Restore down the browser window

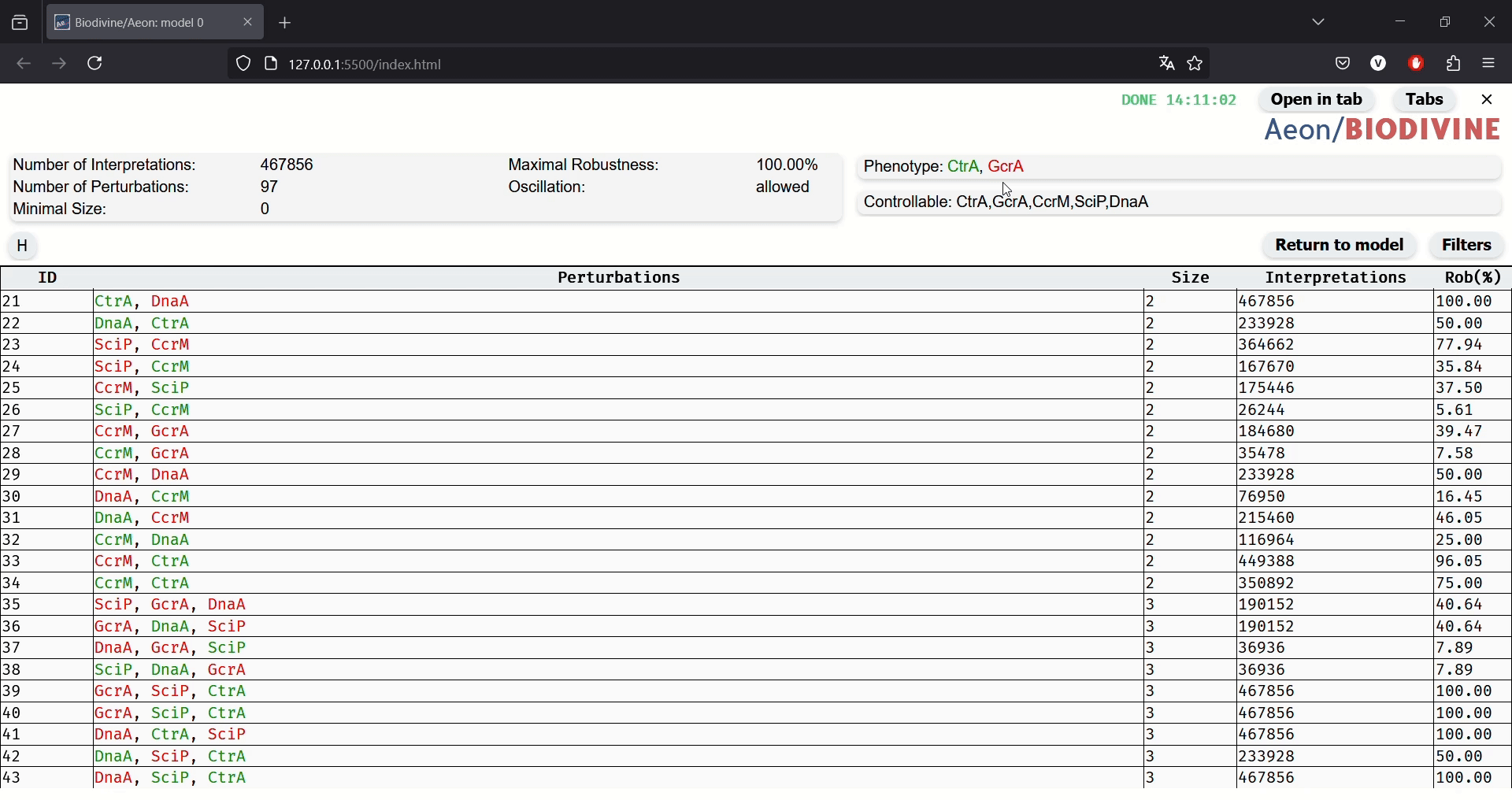pos(1445,23)
